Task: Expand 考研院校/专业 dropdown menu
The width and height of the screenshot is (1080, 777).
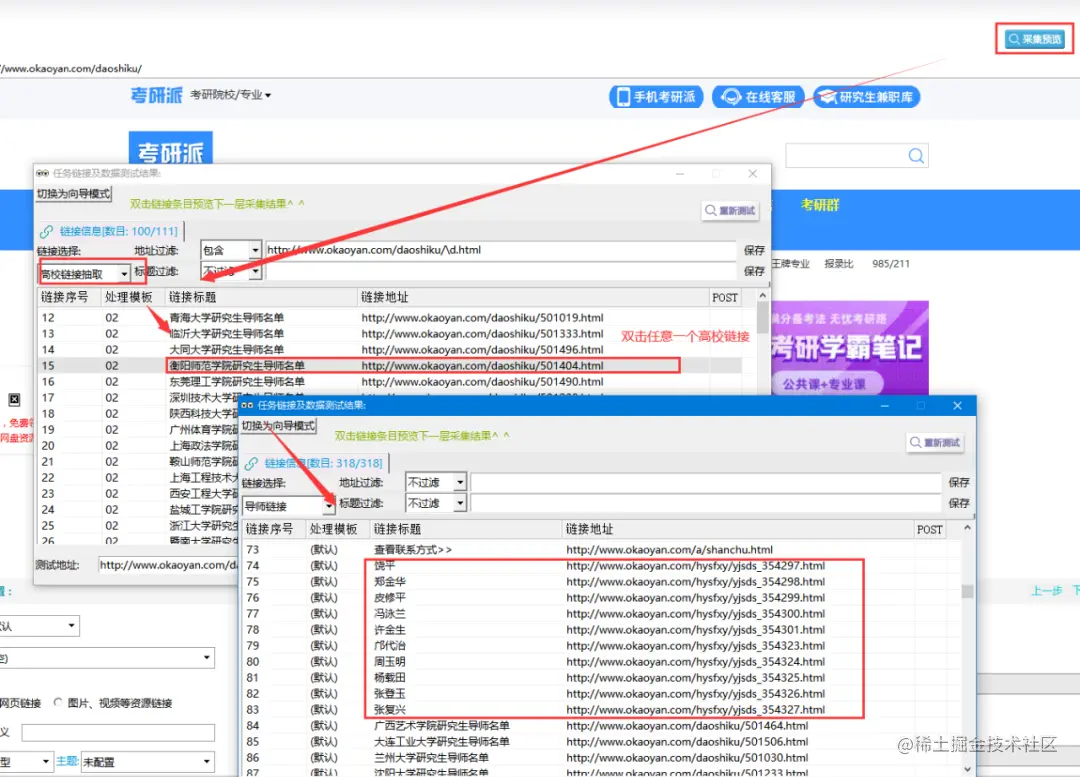Action: click(230, 95)
